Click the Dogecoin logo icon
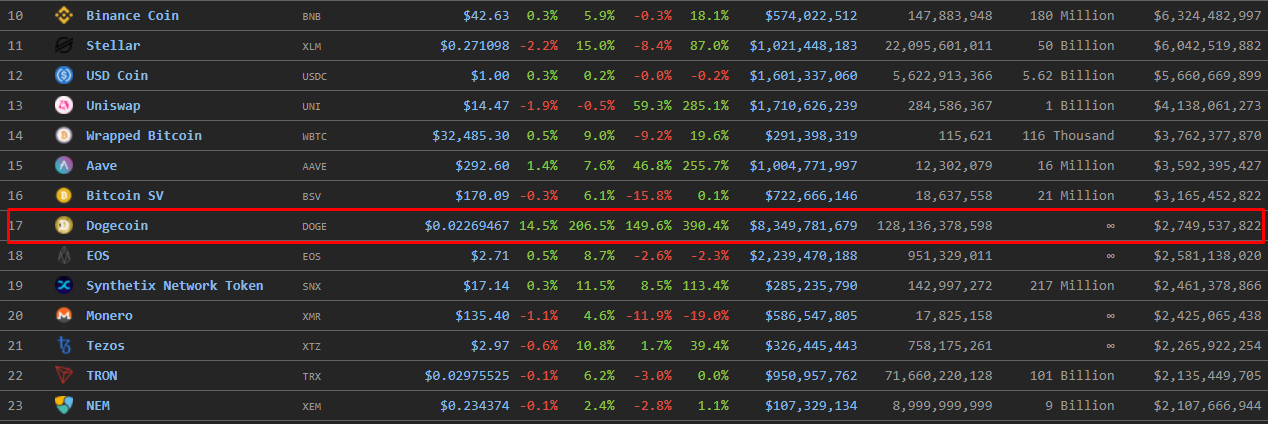The image size is (1268, 424). (64, 226)
